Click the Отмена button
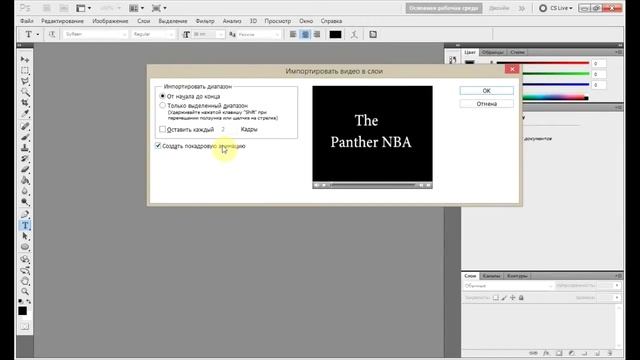The image size is (640, 360). coord(486,104)
